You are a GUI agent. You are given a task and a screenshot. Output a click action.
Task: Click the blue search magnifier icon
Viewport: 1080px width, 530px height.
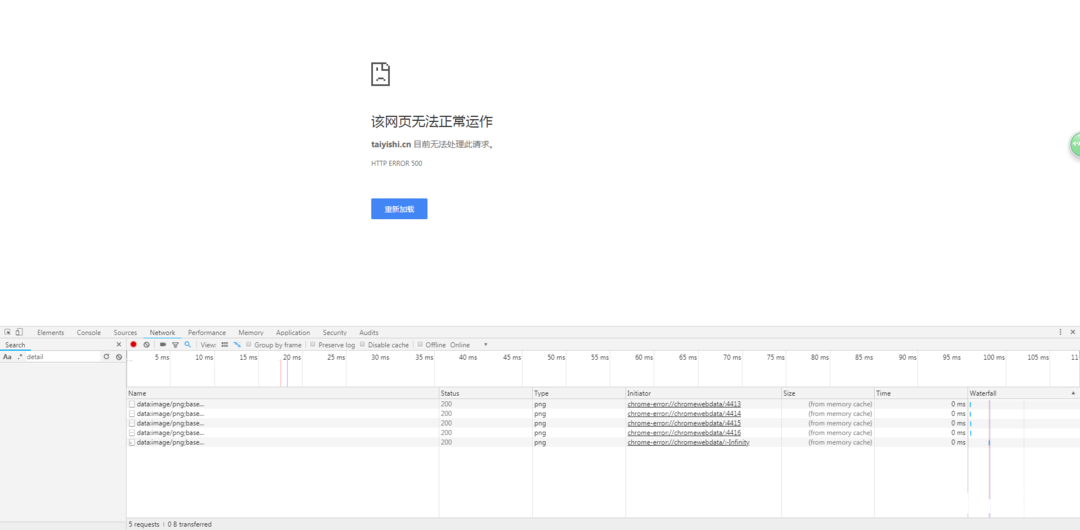pos(187,345)
